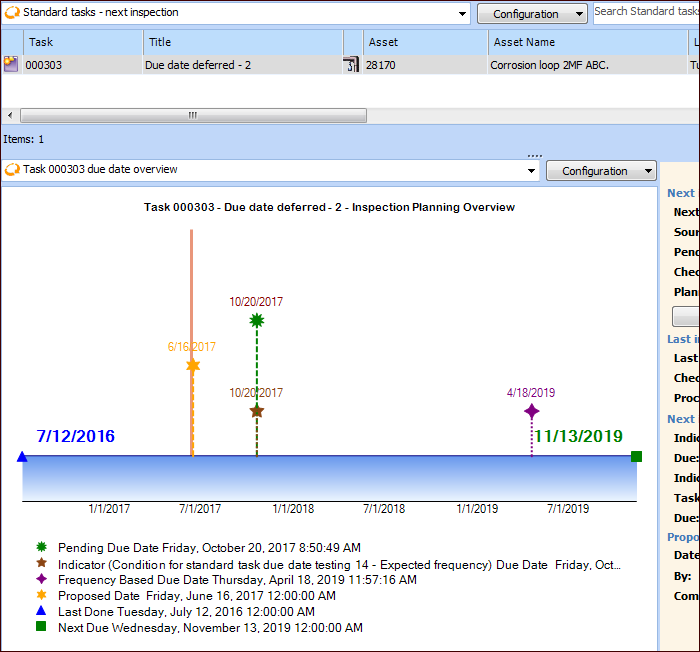700x652 pixels.
Task: Click the calendar icon beside Due date deferred
Action: coord(350,65)
